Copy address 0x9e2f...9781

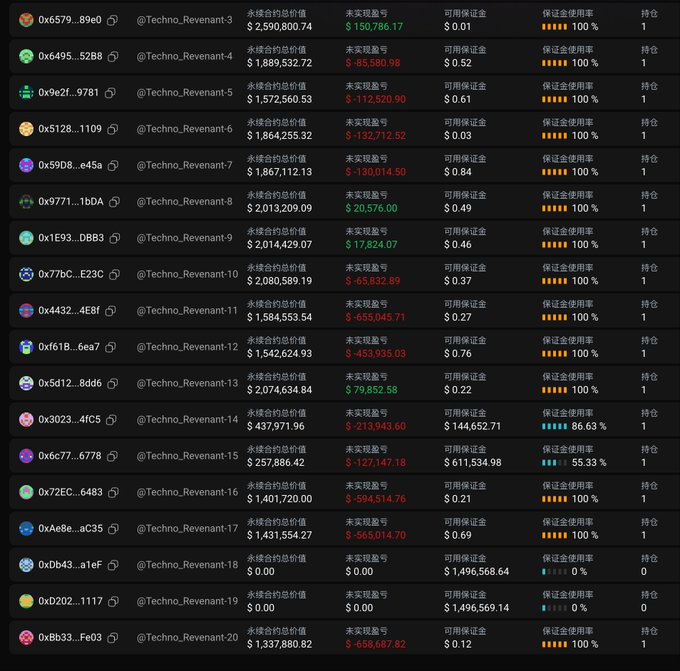click(110, 92)
